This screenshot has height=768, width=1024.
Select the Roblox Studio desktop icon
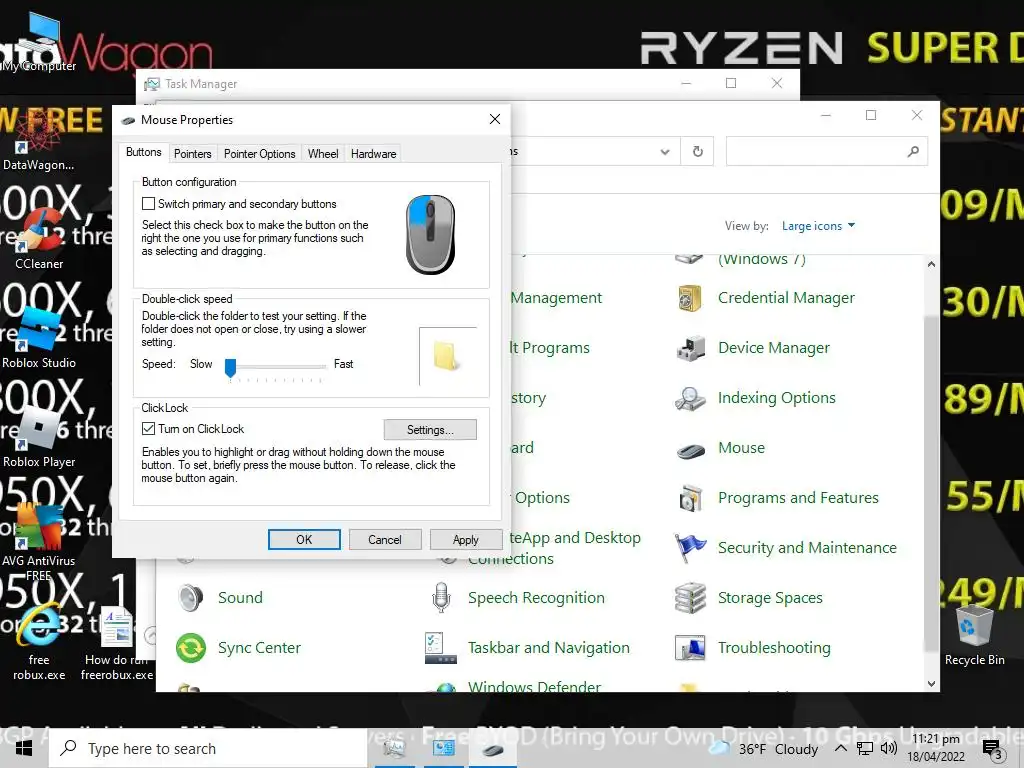click(x=39, y=338)
